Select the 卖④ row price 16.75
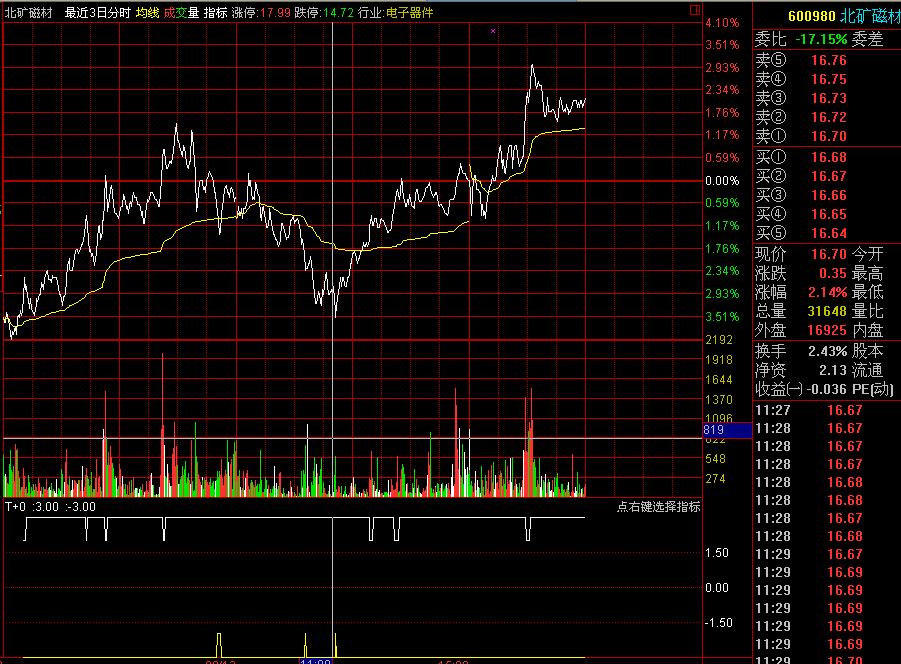The image size is (901, 664). click(829, 79)
